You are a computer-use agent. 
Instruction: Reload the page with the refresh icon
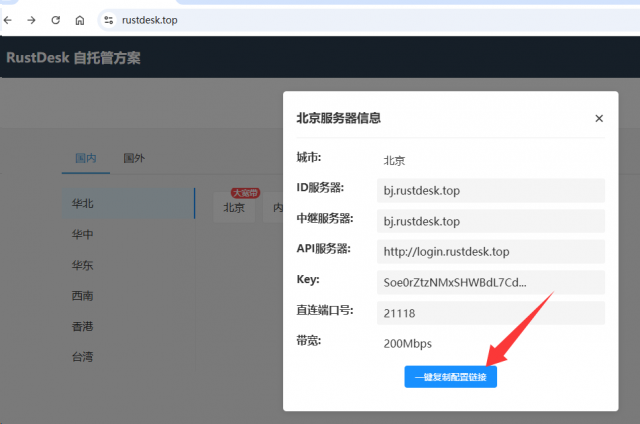[56, 20]
